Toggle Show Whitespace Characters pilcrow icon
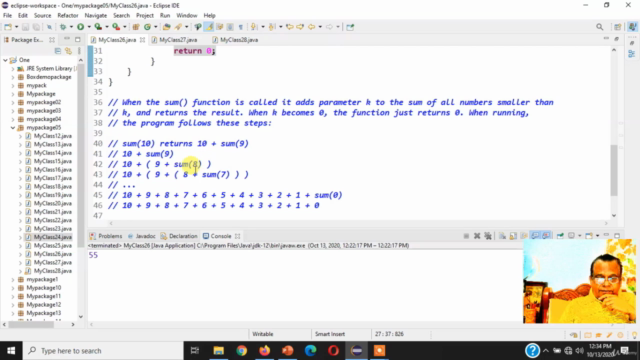 [x=240, y=27]
